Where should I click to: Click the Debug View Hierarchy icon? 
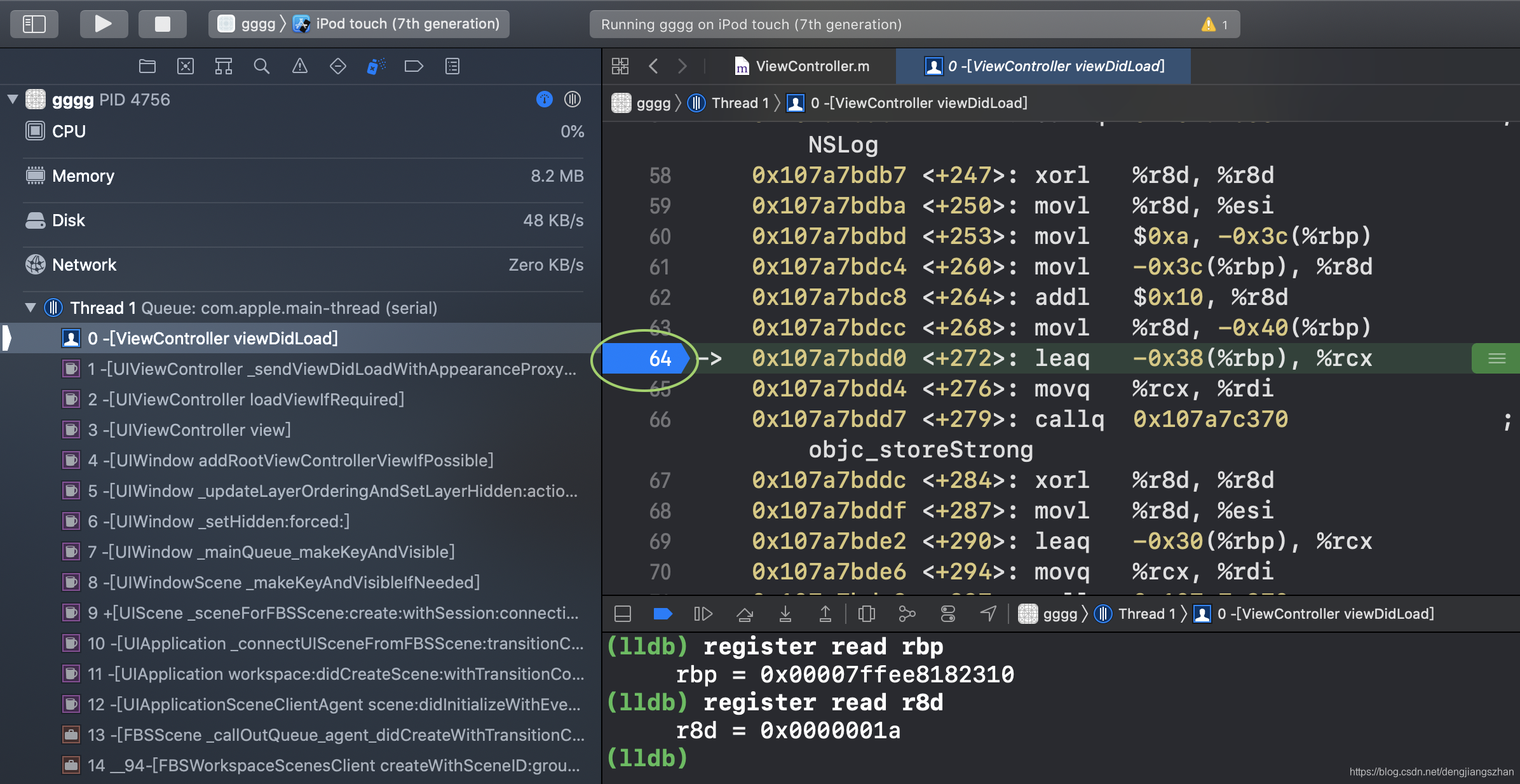coord(866,614)
